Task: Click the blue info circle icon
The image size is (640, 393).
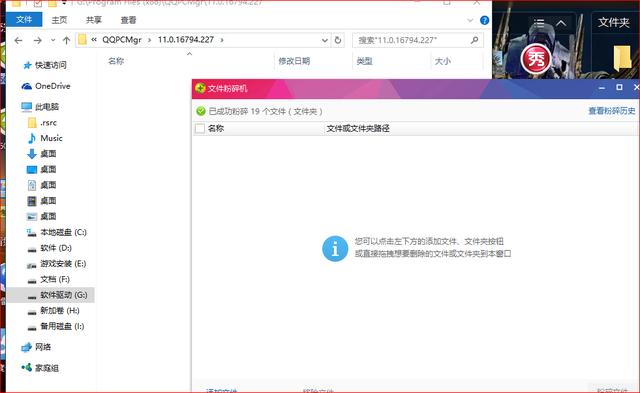Action: [x=335, y=248]
